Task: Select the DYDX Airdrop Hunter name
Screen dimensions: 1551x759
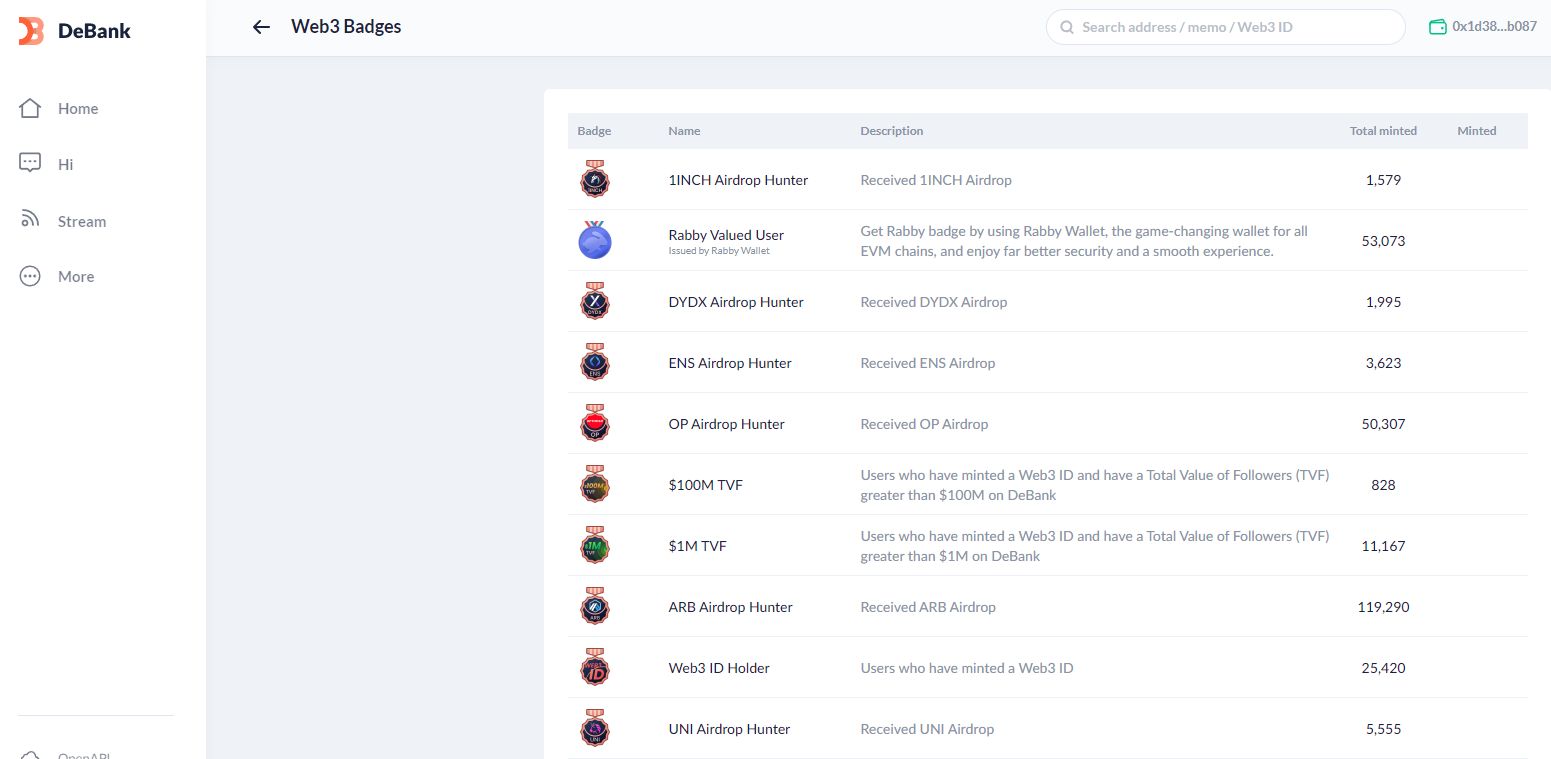Action: [736, 302]
